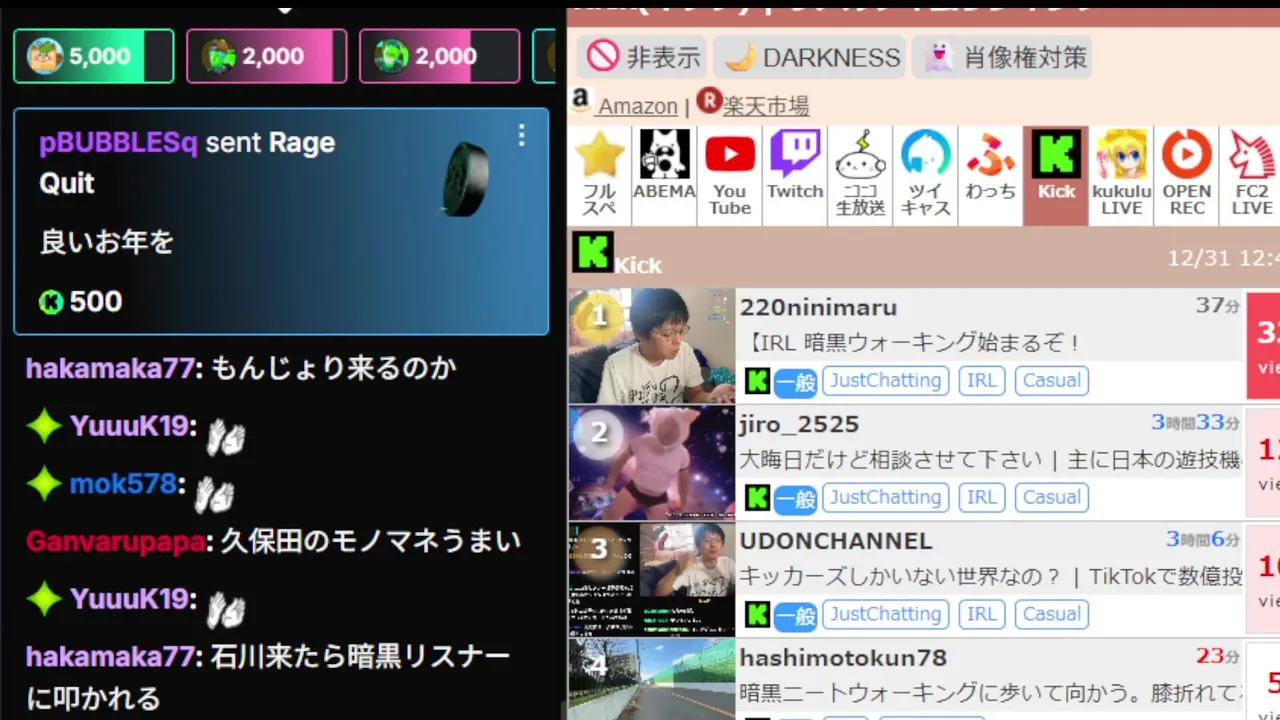Select the second 2,000 gift badge
This screenshot has height=720, width=1280.
click(440, 56)
